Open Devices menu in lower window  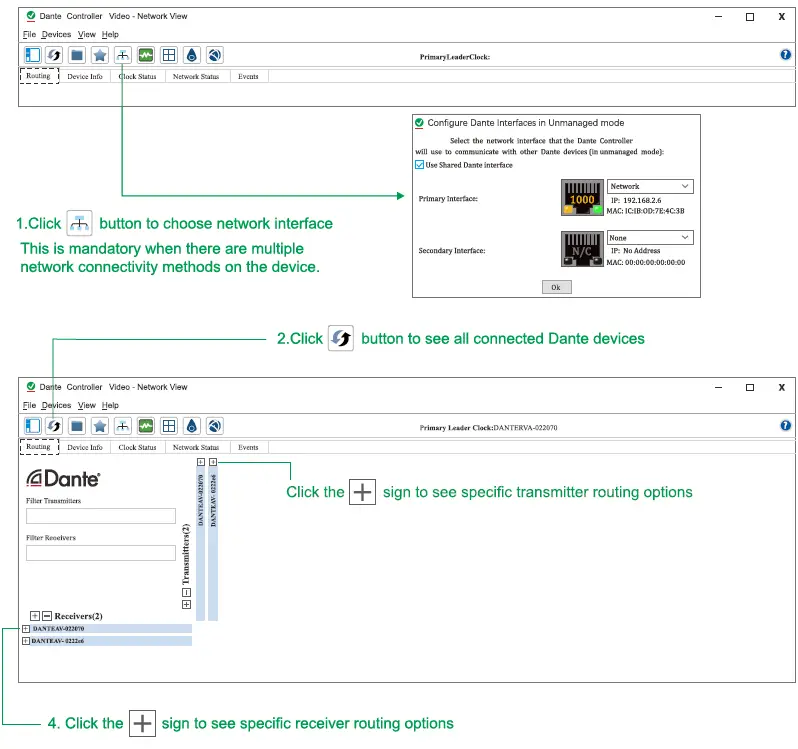pos(56,405)
